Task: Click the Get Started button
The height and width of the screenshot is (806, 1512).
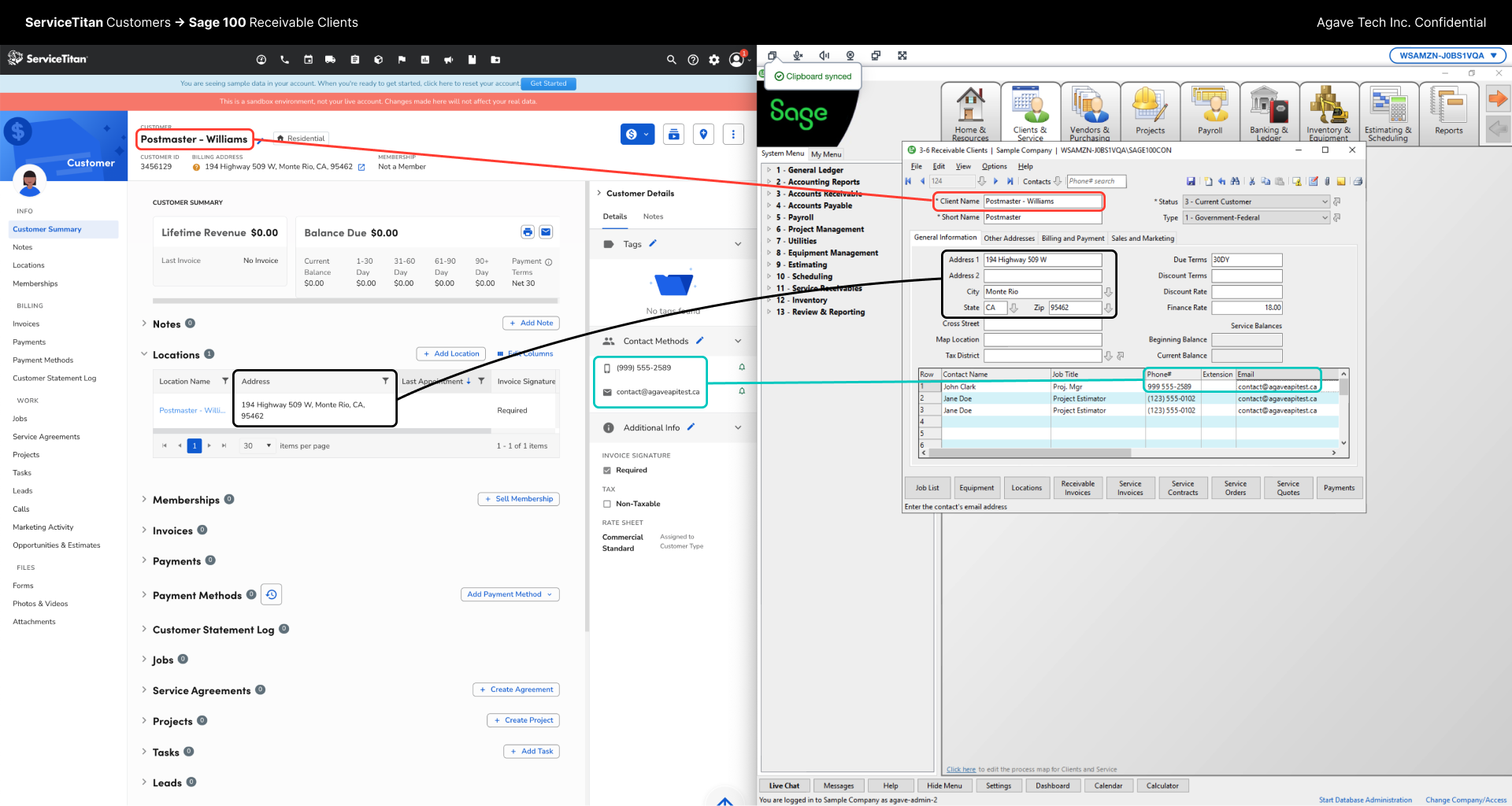Action: pyautogui.click(x=548, y=83)
